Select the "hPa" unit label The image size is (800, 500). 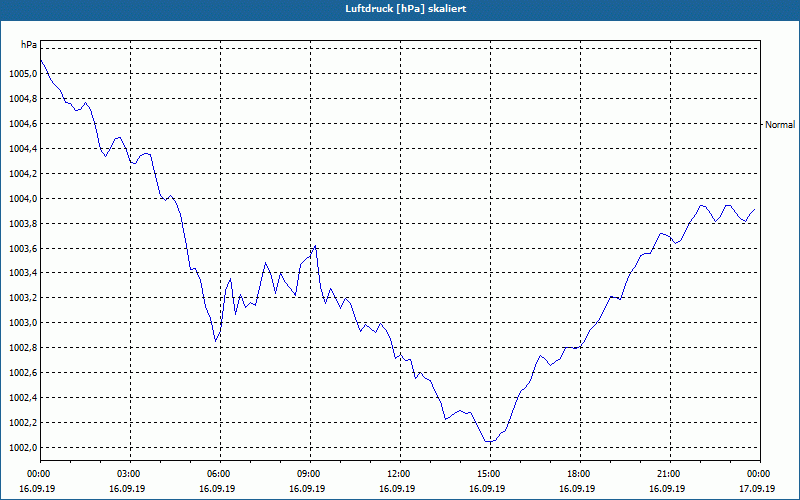click(x=29, y=45)
